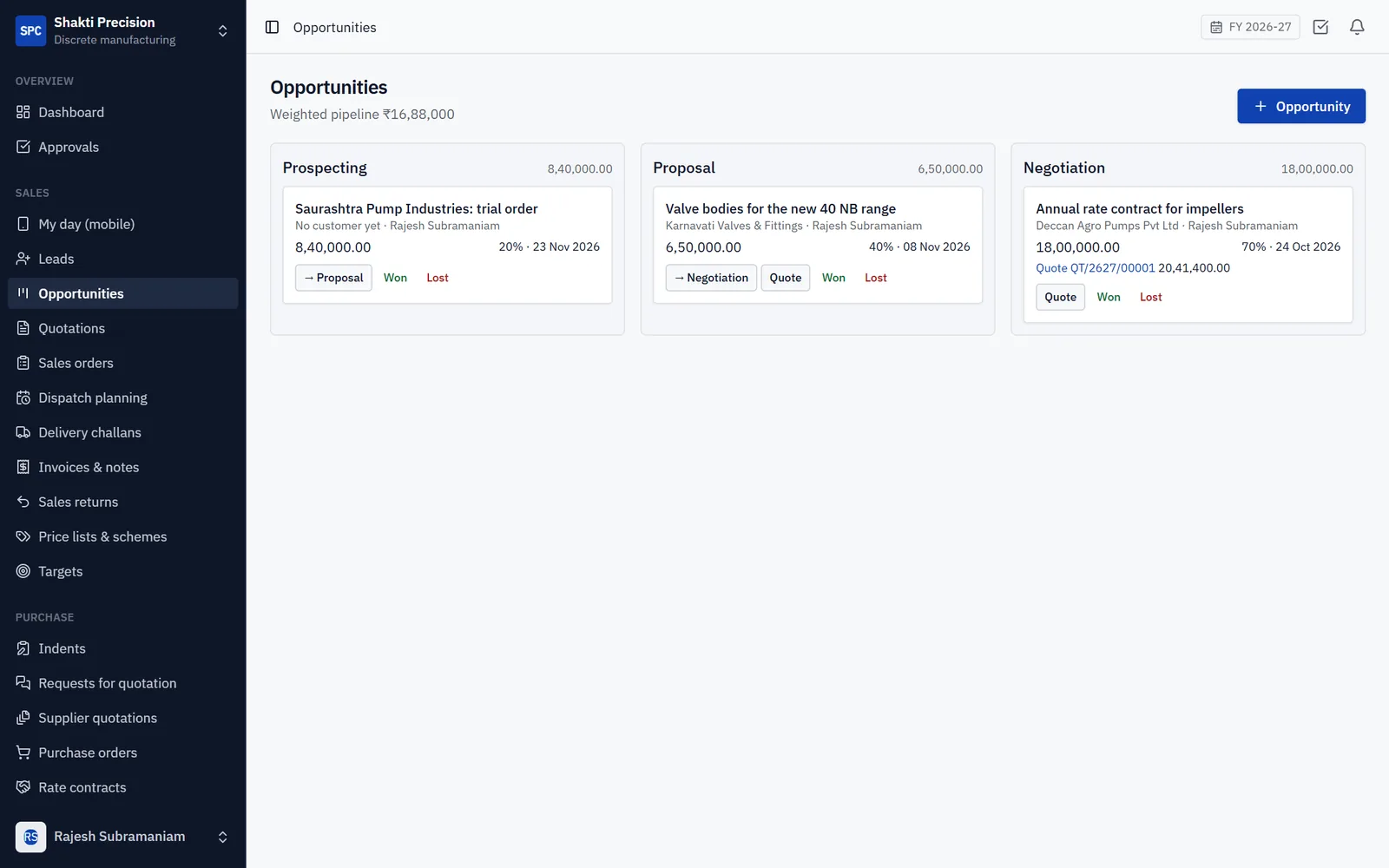Open Requests for quotation
Viewport: 1389px width, 868px height.
click(x=122, y=683)
